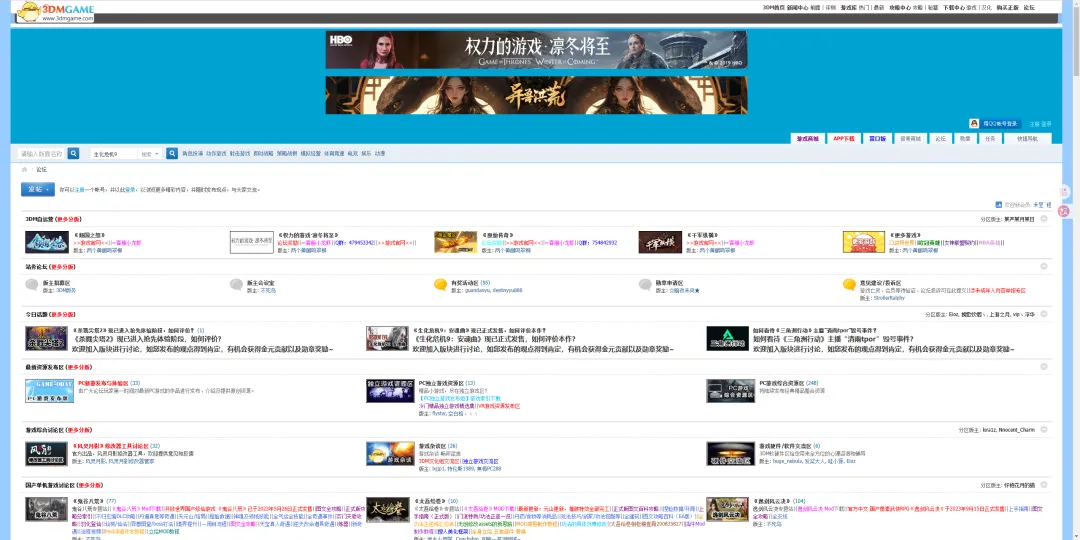This screenshot has height=540, width=1080.
Task: Switch to the 勋章 tab
Action: 965,138
